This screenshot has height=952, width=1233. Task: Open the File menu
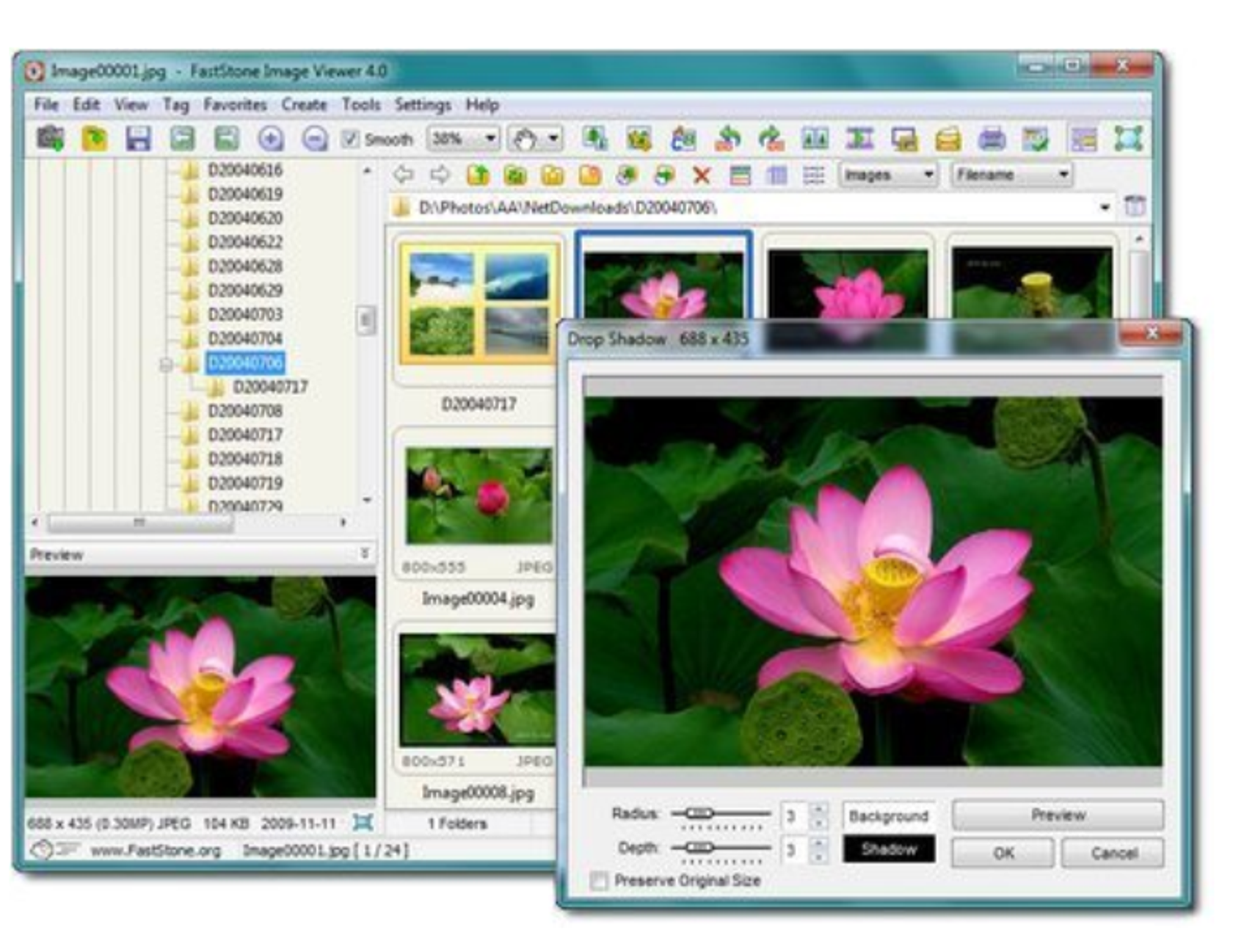[x=46, y=104]
